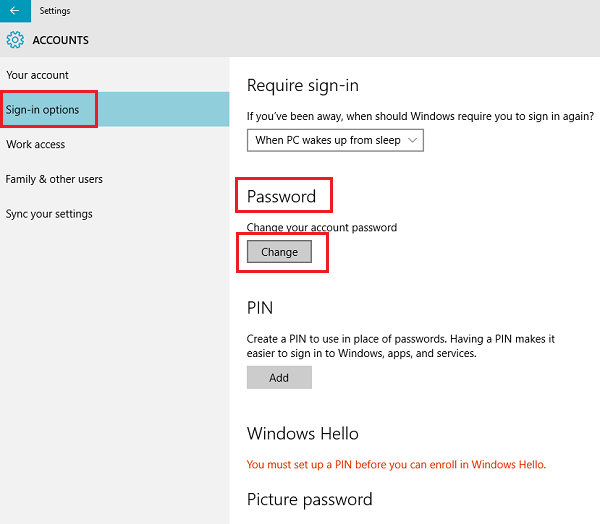Click the Add PIN button
Image resolution: width=600 pixels, height=524 pixels.
coord(279,377)
